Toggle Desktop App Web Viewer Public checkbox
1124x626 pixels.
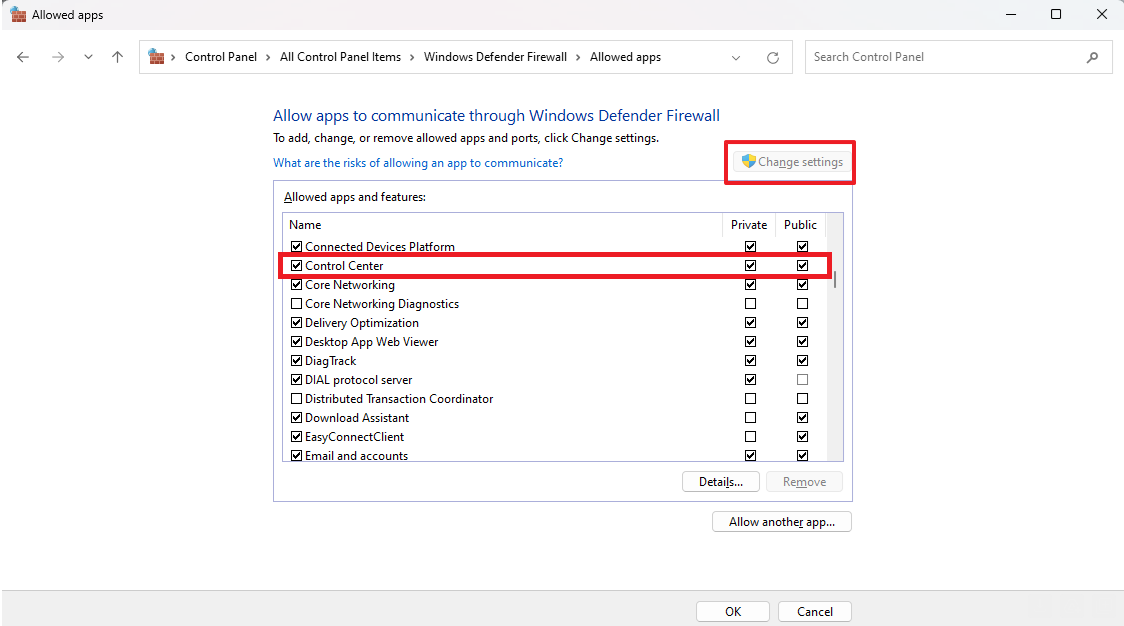click(x=802, y=342)
